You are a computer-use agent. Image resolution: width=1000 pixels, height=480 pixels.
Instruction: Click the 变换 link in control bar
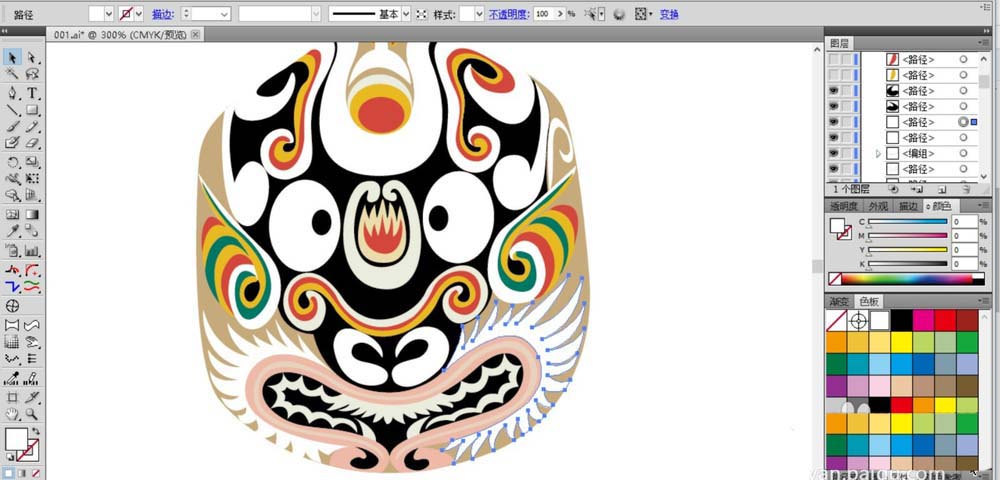(x=669, y=14)
